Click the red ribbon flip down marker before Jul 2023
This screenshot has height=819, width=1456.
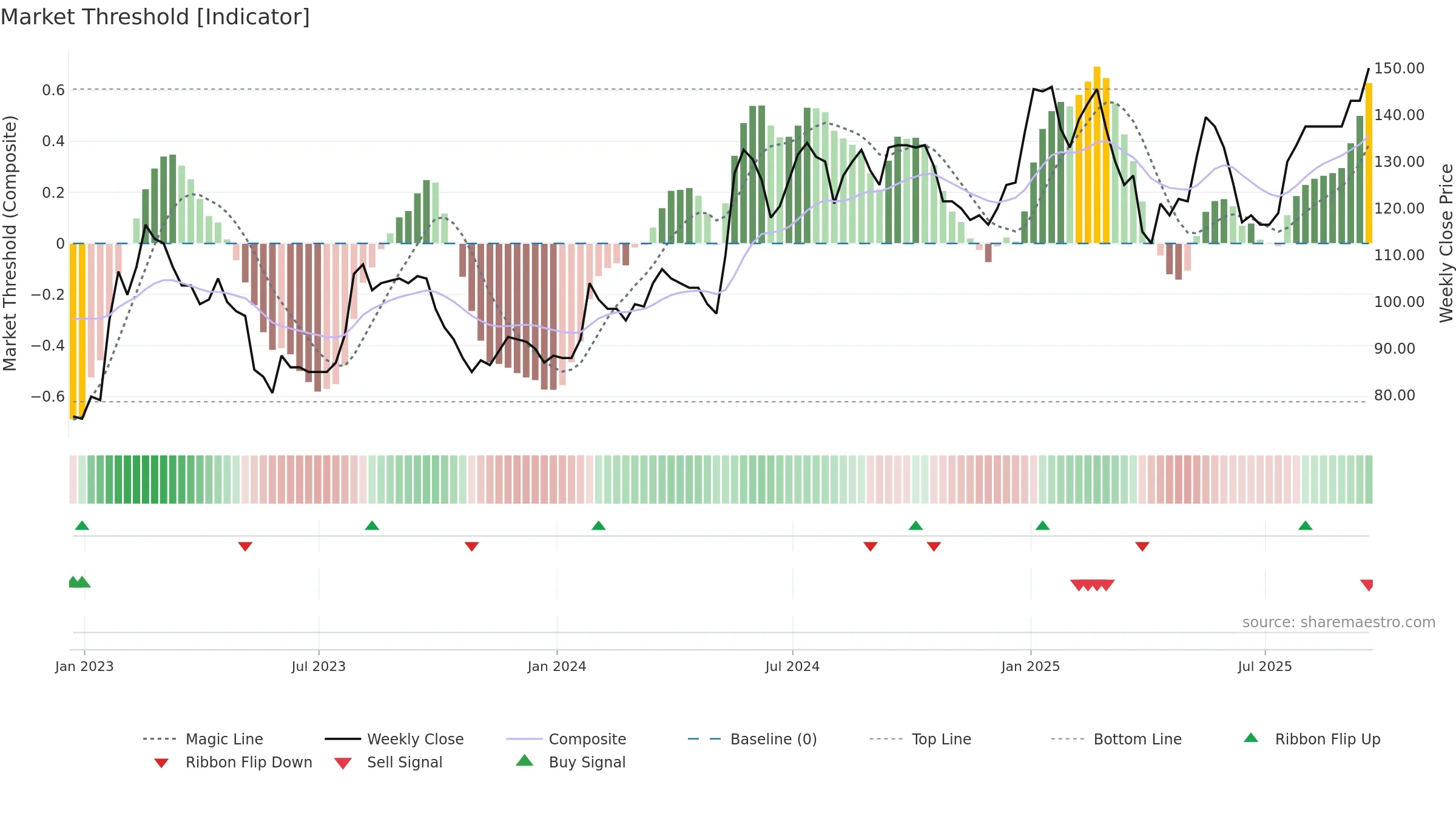tap(245, 547)
